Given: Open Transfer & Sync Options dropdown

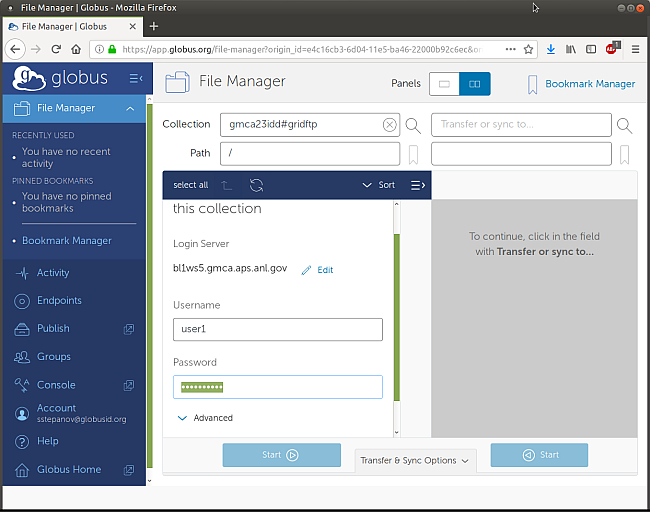Looking at the screenshot, I should [x=415, y=461].
